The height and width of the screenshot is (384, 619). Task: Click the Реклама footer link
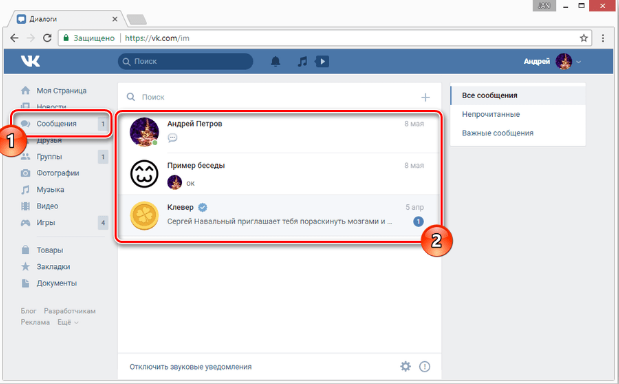click(35, 322)
